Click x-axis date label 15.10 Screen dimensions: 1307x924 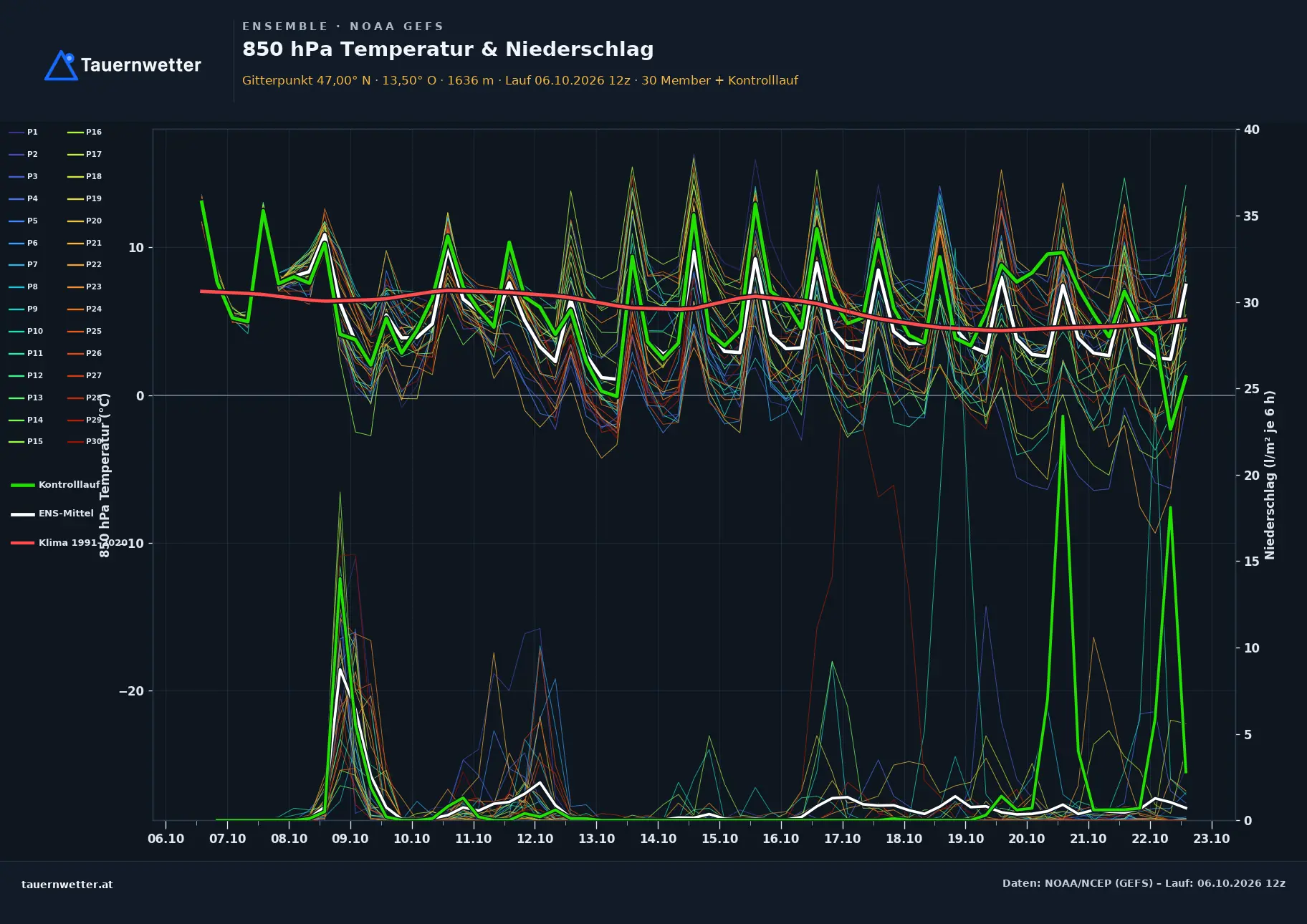pos(719,839)
